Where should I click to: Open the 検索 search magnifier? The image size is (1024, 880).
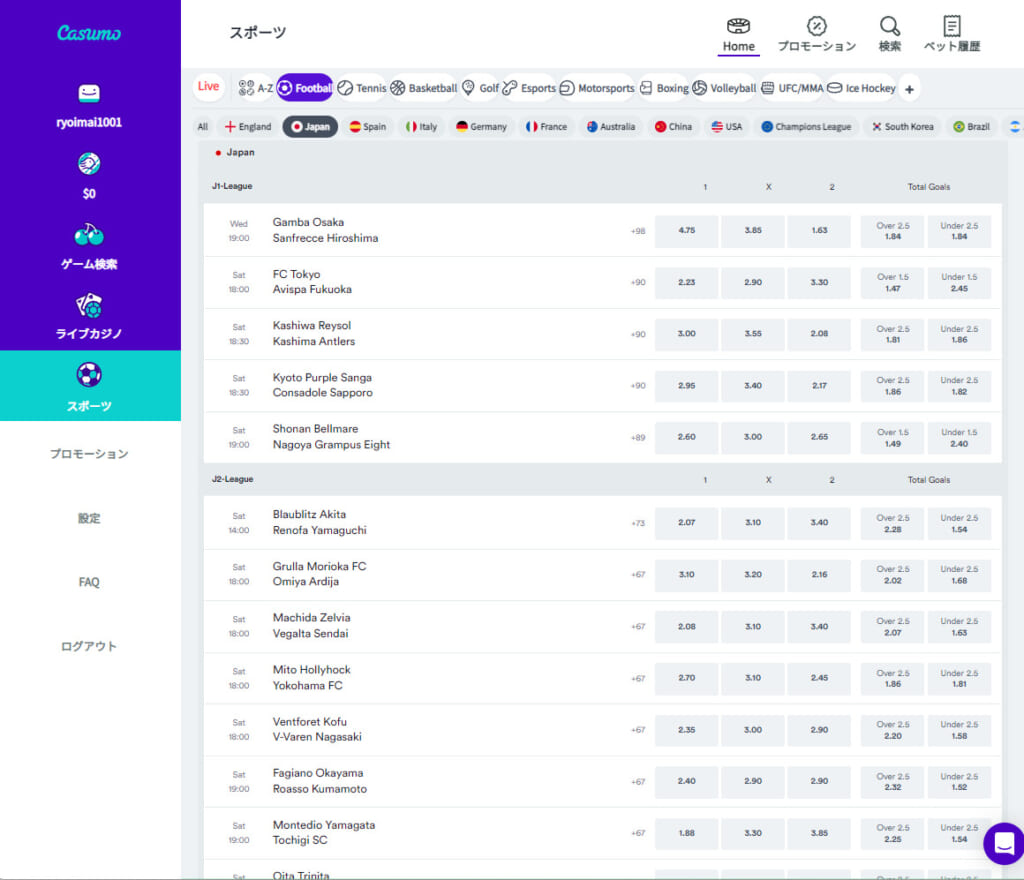[x=889, y=35]
